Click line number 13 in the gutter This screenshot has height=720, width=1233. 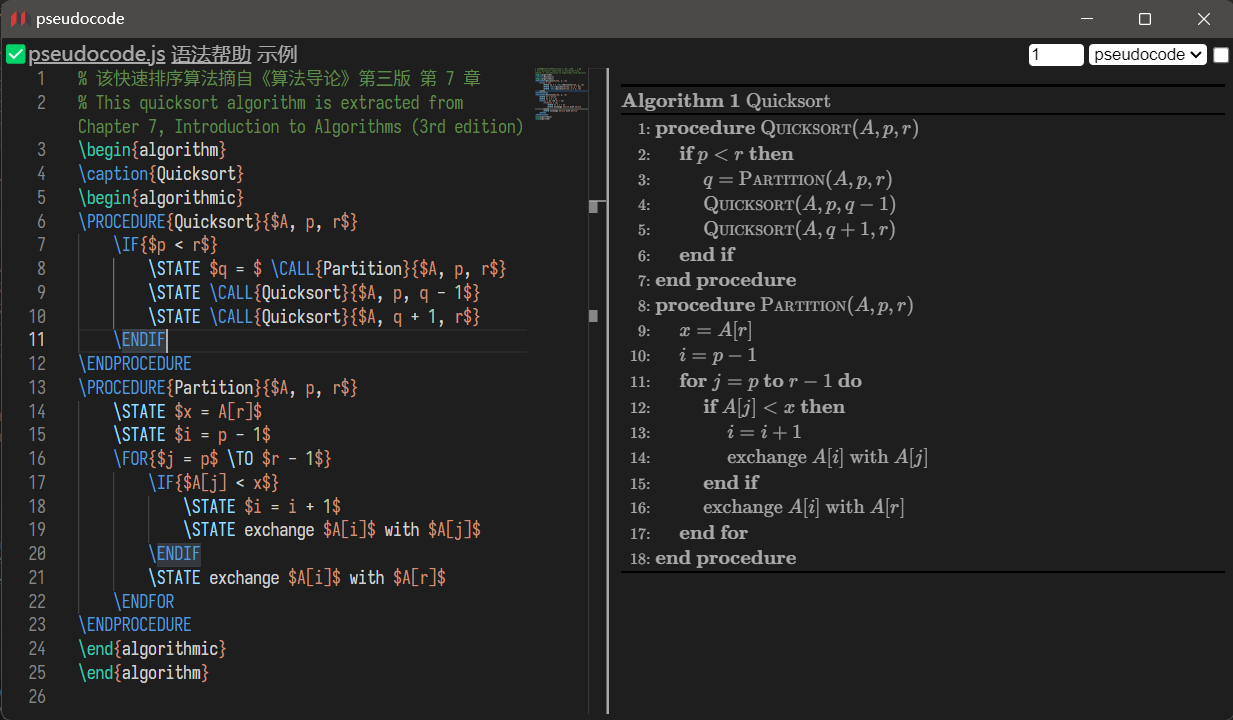[x=36, y=387]
